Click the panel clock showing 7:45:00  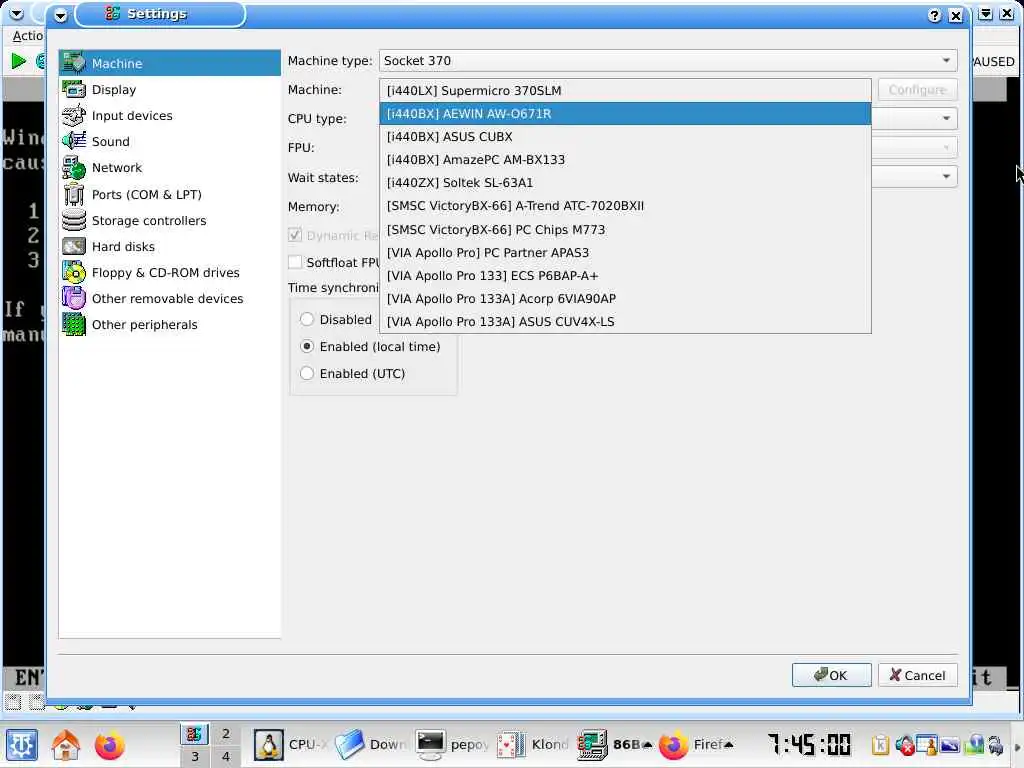pyautogui.click(x=809, y=744)
